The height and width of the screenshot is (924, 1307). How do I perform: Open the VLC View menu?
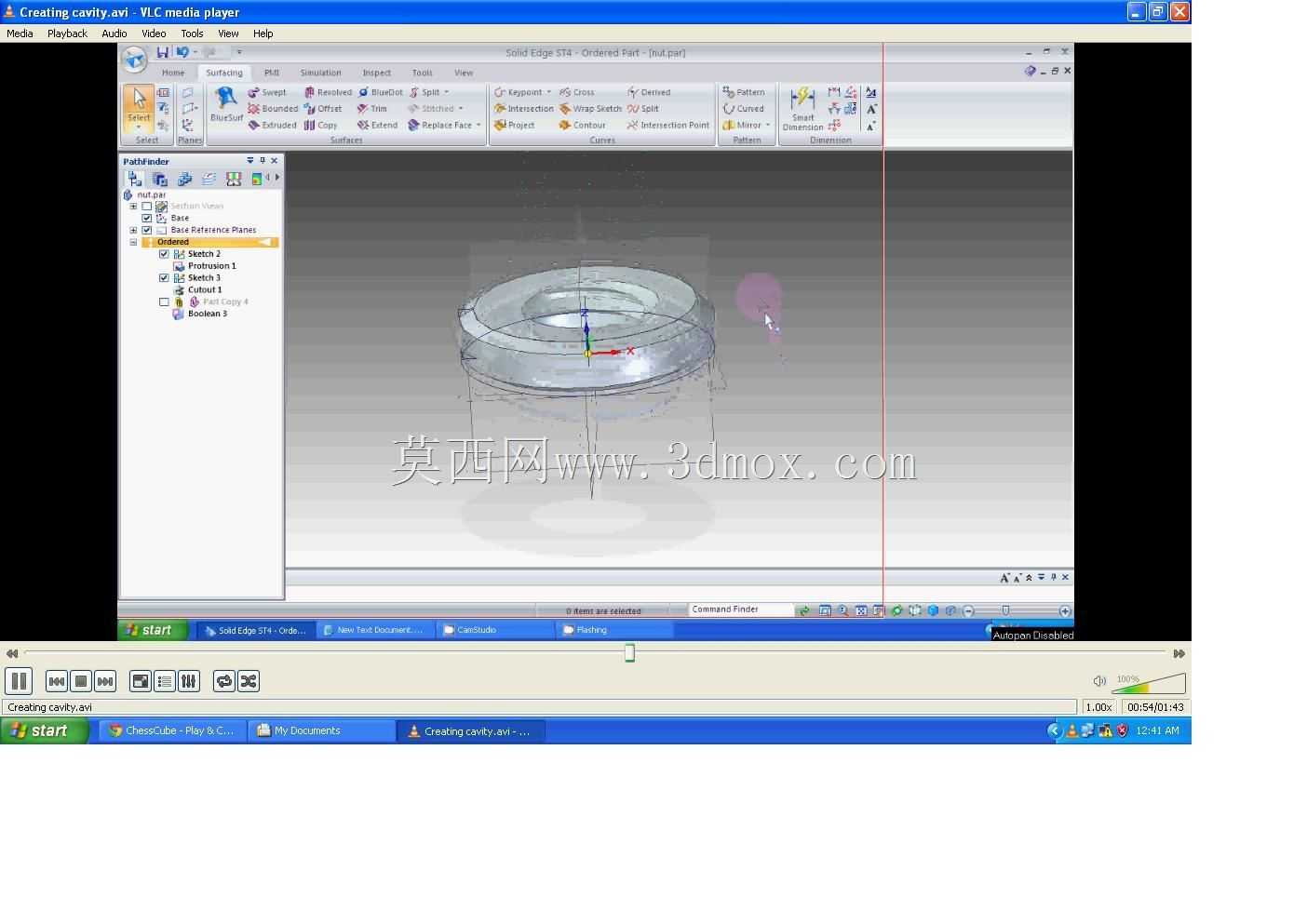(228, 33)
